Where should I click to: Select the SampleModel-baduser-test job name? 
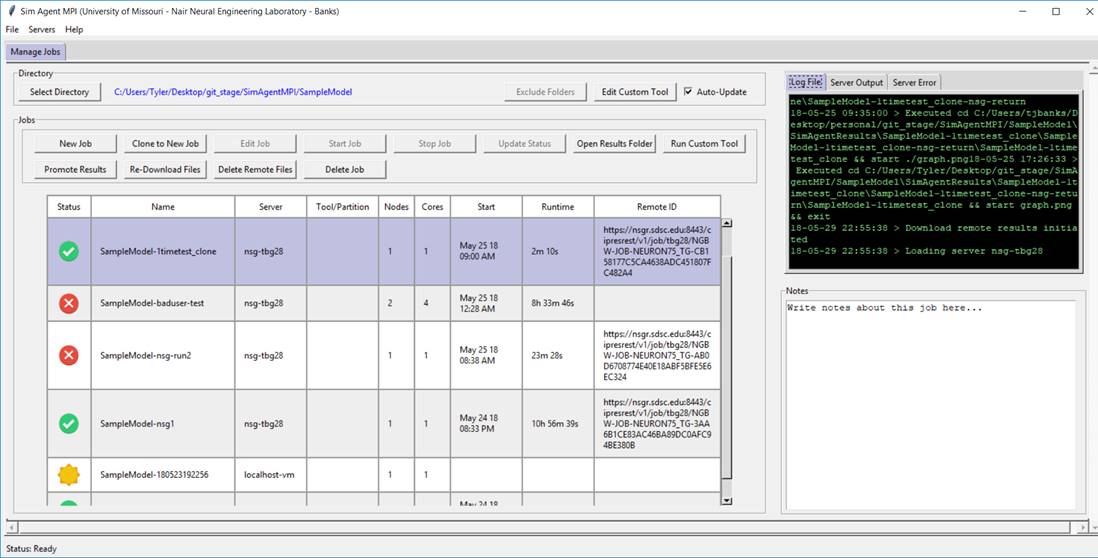point(152,303)
